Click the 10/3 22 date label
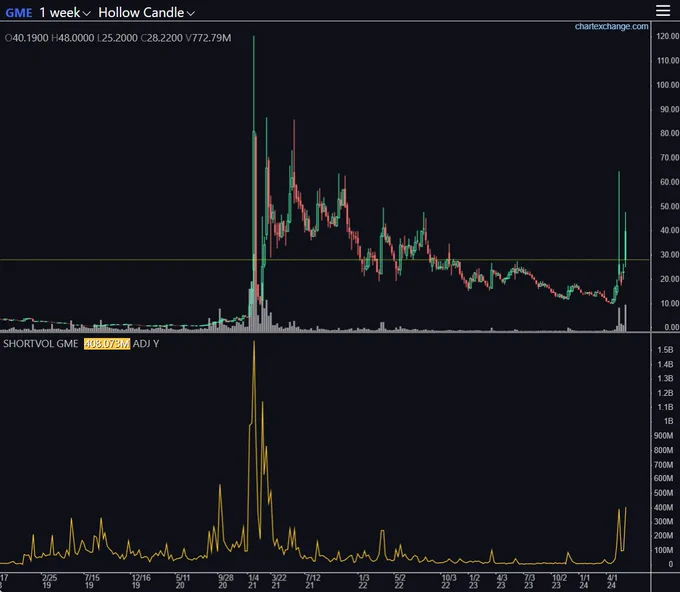The image size is (680, 592). [x=448, y=582]
